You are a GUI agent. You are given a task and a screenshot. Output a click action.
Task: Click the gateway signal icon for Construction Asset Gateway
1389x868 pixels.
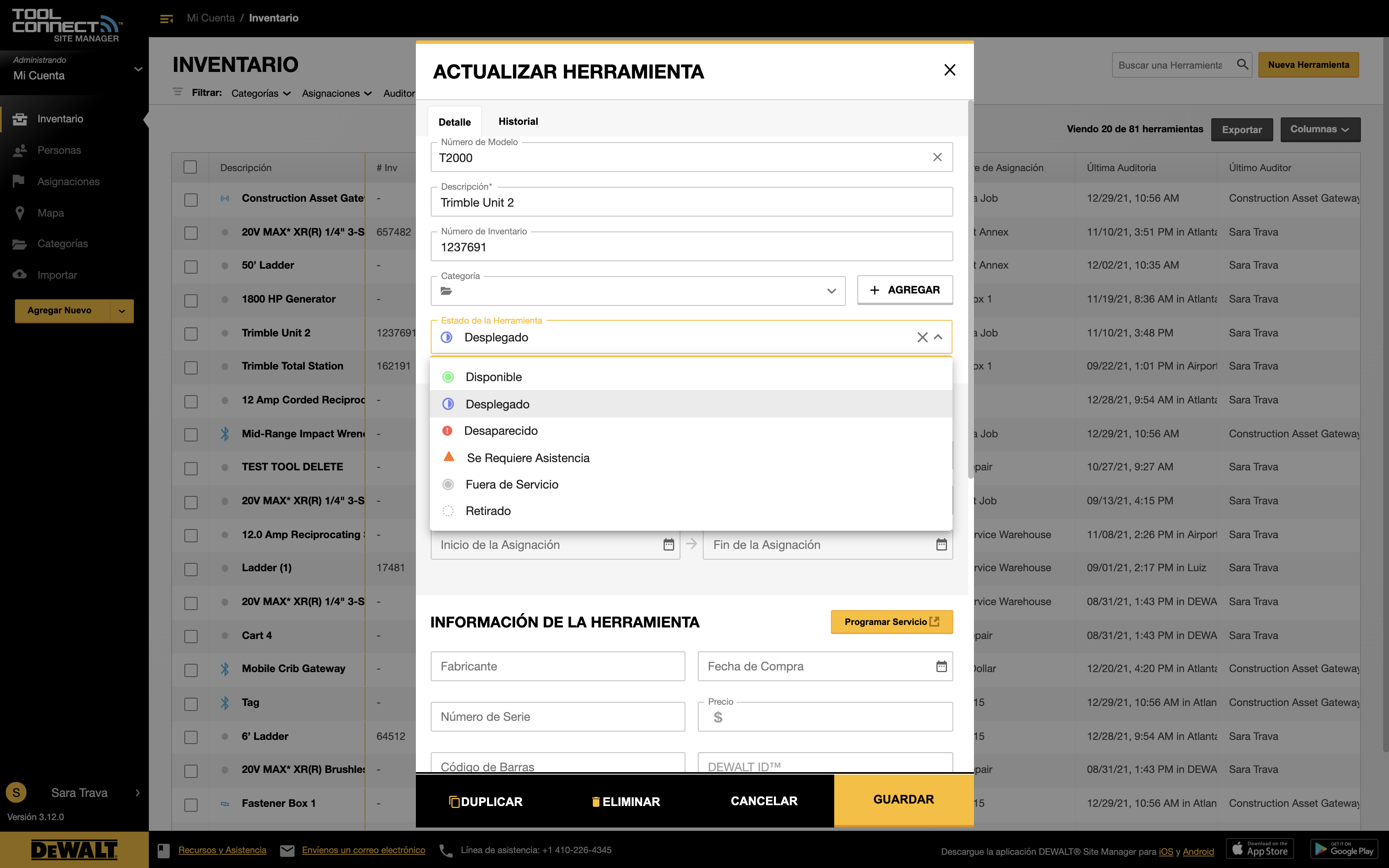coord(225,199)
